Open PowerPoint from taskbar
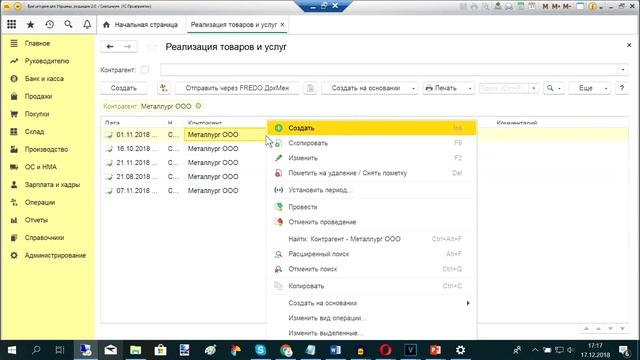The image size is (640, 360). (435, 350)
